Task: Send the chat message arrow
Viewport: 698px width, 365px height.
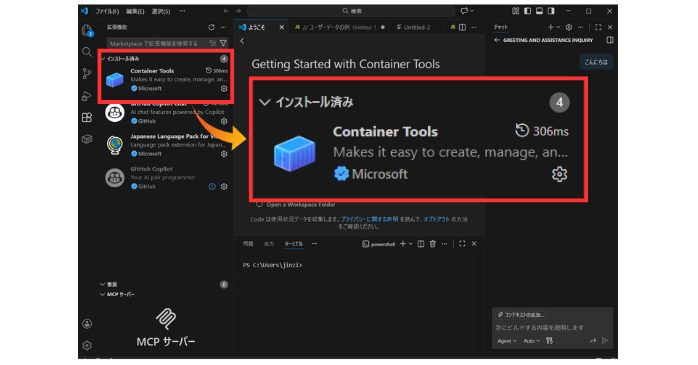Action: pos(605,341)
